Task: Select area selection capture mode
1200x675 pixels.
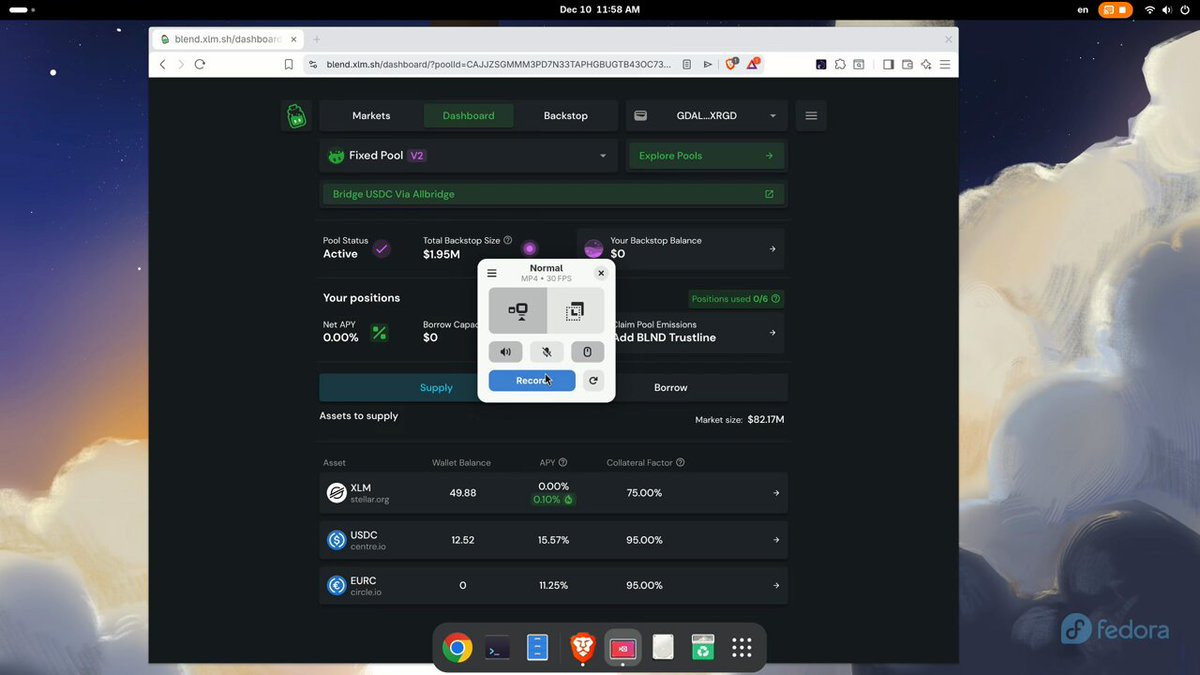Action: [575, 311]
